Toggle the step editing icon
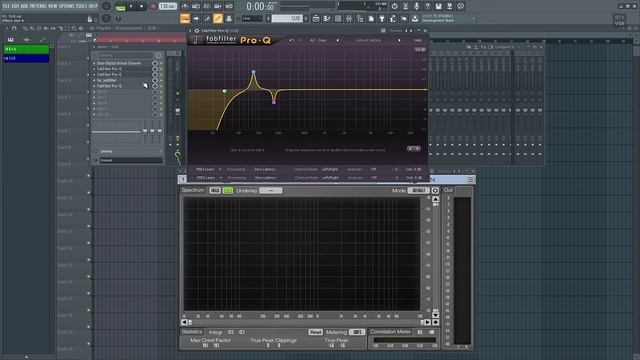Image resolution: width=640 pixels, height=360 pixels. (207, 18)
